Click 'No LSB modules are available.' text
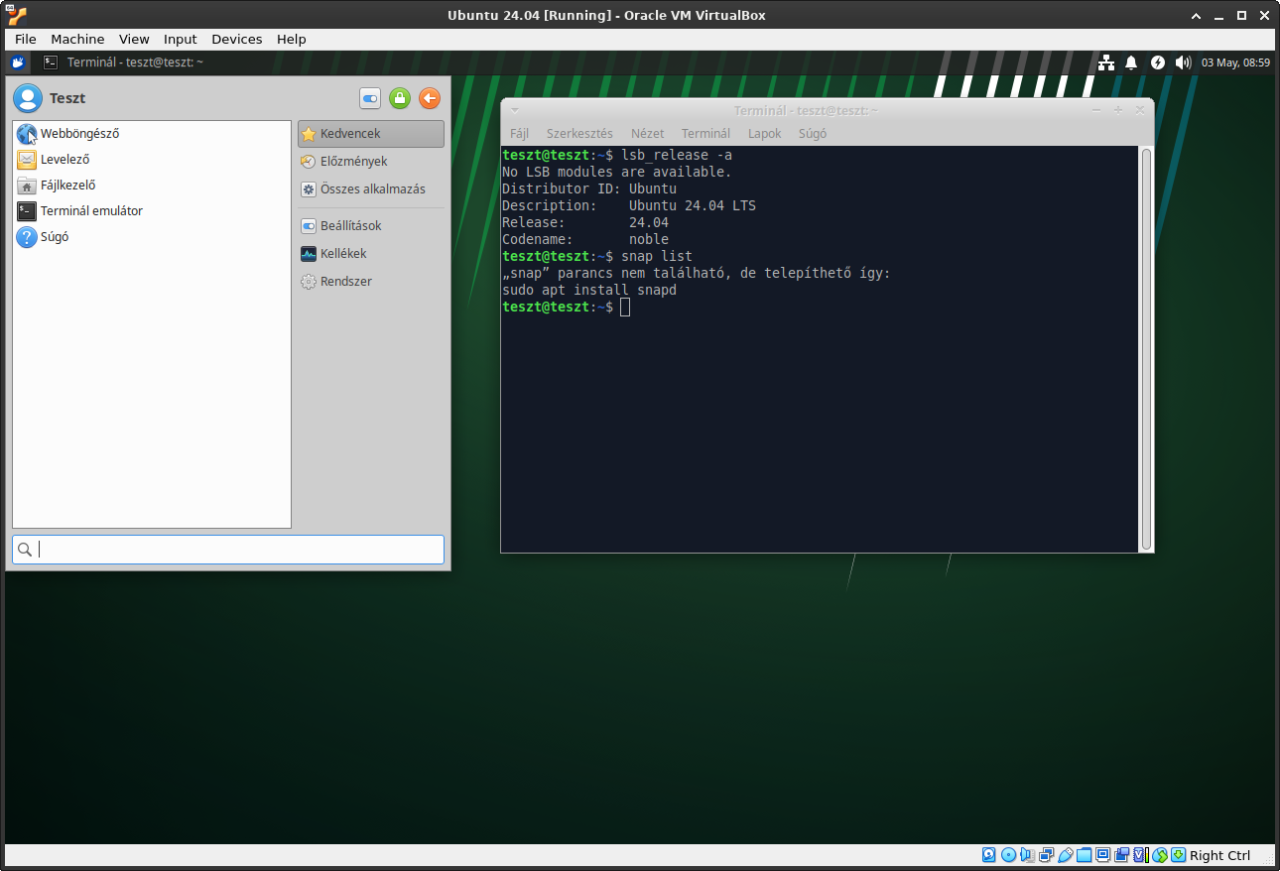Screen dimensions: 1280x871 (617, 171)
